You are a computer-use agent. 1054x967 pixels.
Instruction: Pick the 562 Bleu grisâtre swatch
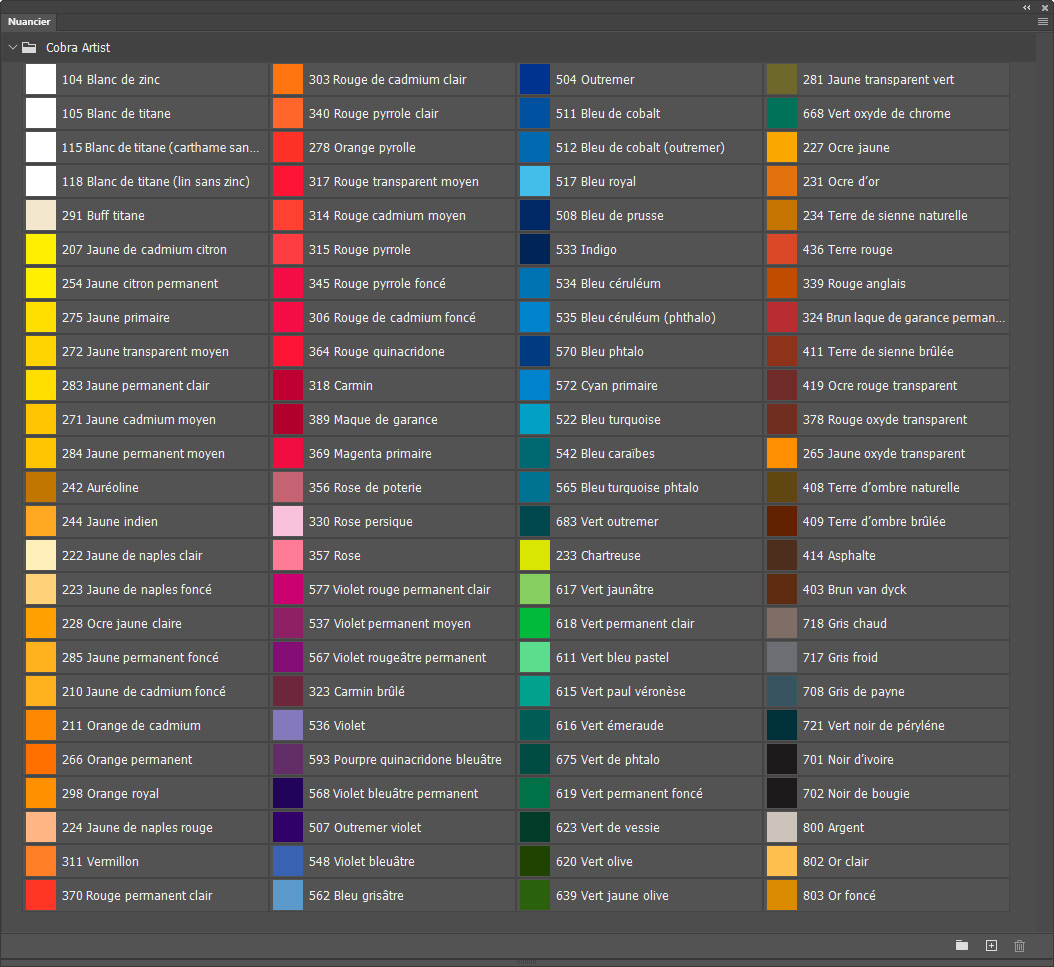point(288,896)
